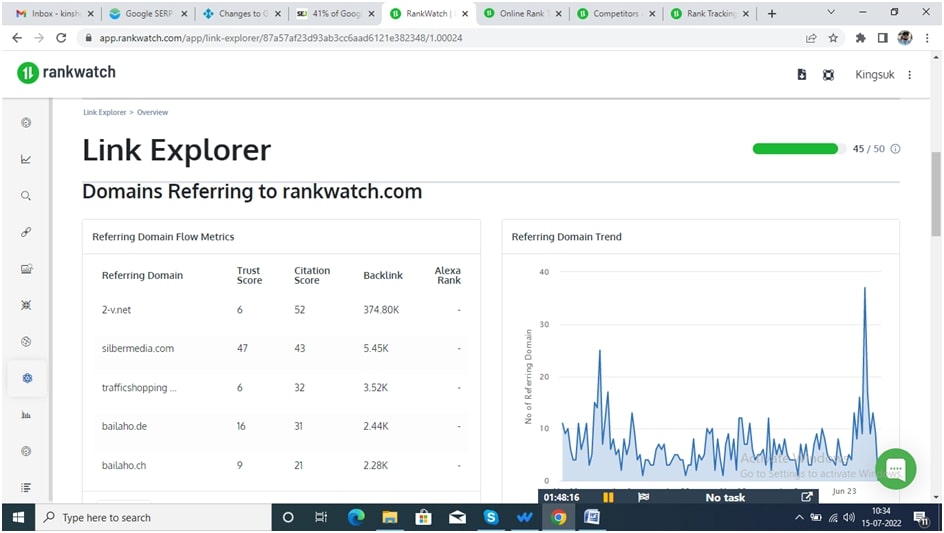The image size is (944, 533).
Task: Select the highlighted blue sidebar icon
Action: coord(26,378)
